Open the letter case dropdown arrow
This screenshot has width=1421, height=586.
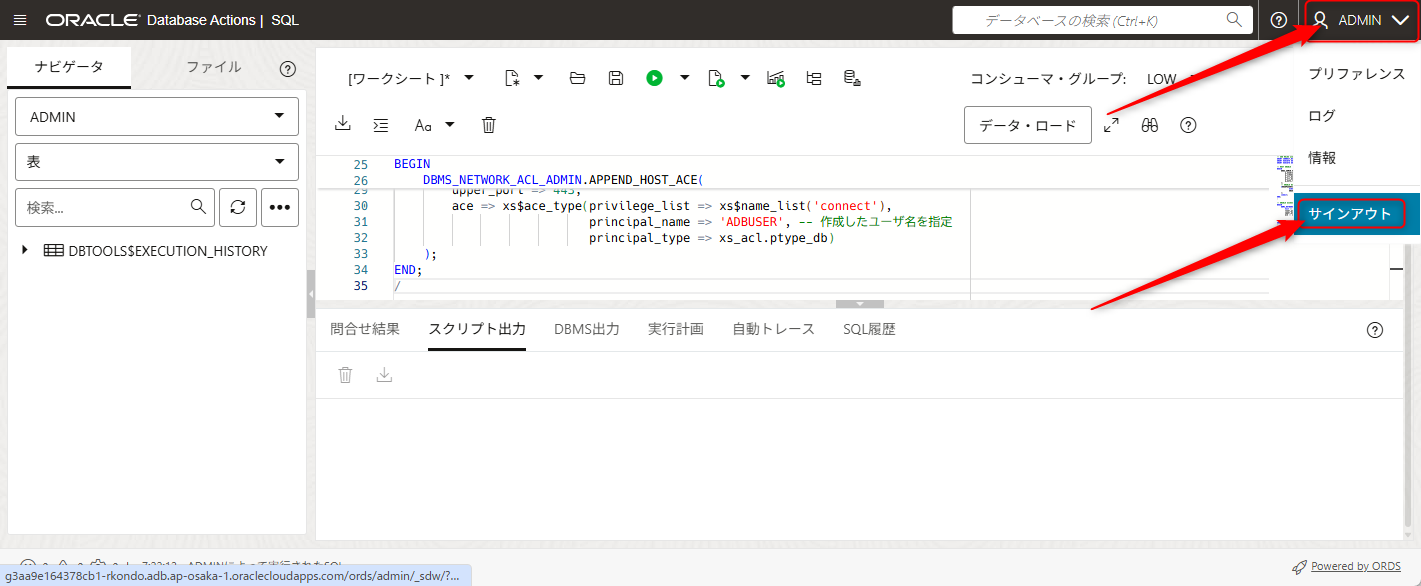coord(450,124)
